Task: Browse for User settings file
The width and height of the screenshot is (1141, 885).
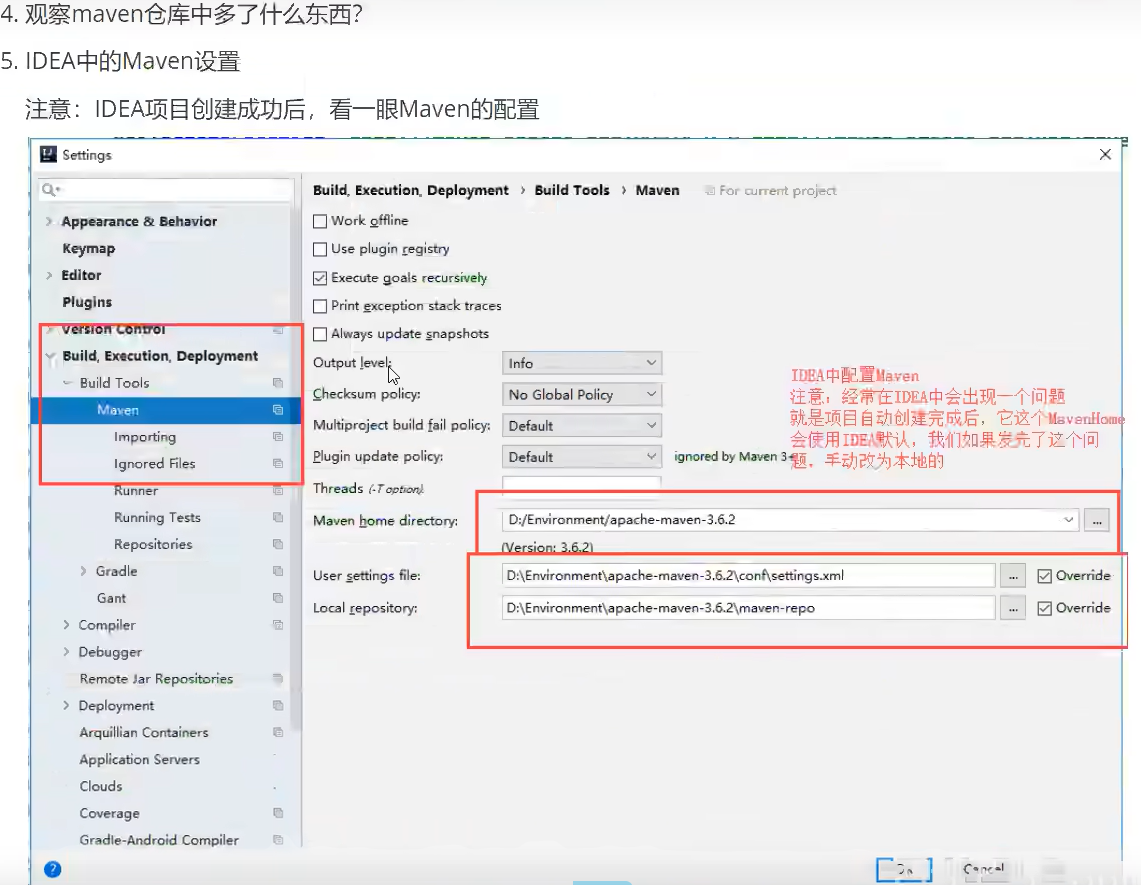Action: 1013,576
